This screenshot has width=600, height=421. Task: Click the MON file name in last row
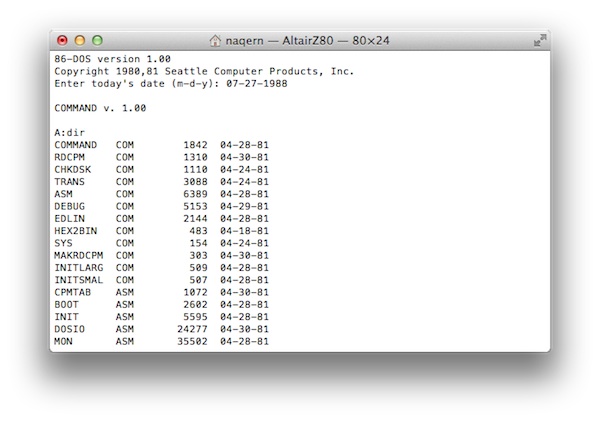click(63, 341)
